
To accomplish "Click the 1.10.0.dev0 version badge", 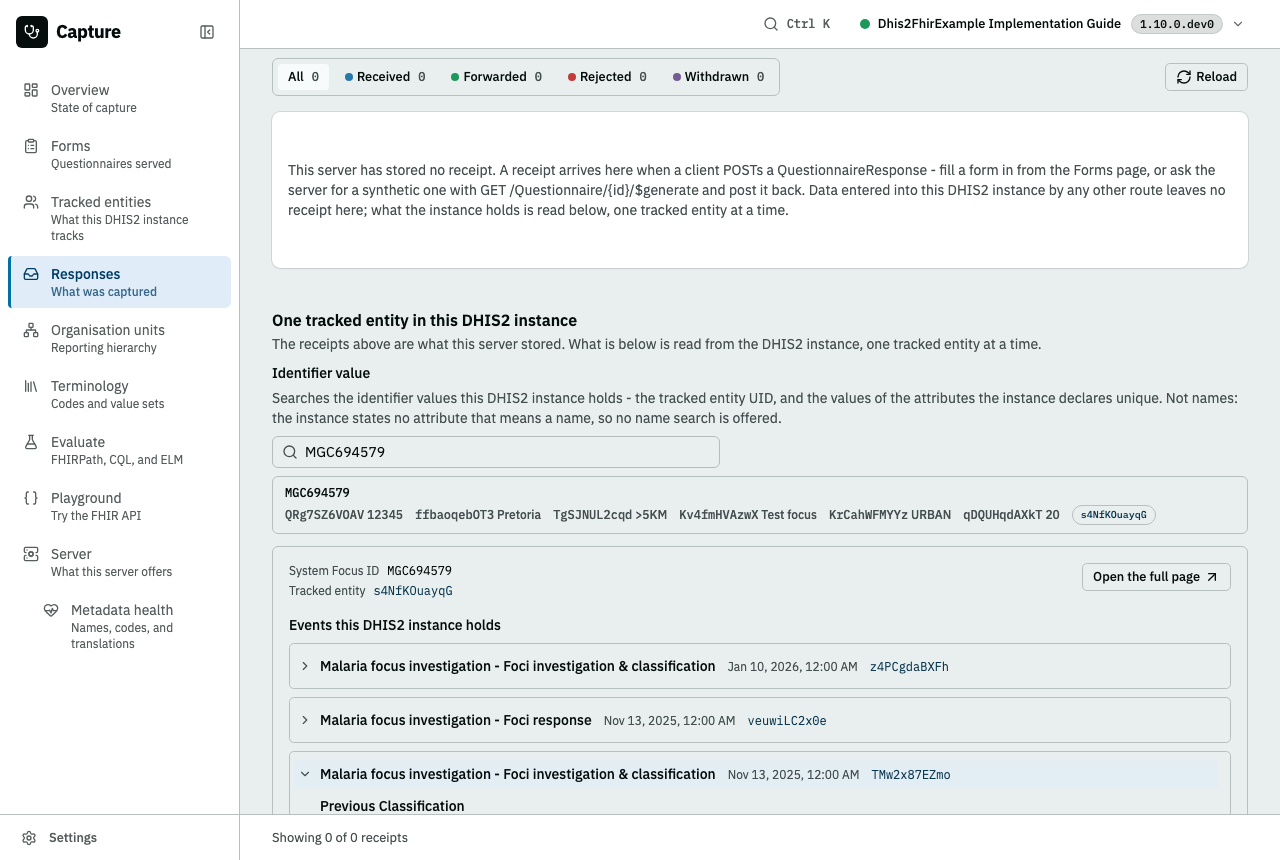I will 1177,24.
